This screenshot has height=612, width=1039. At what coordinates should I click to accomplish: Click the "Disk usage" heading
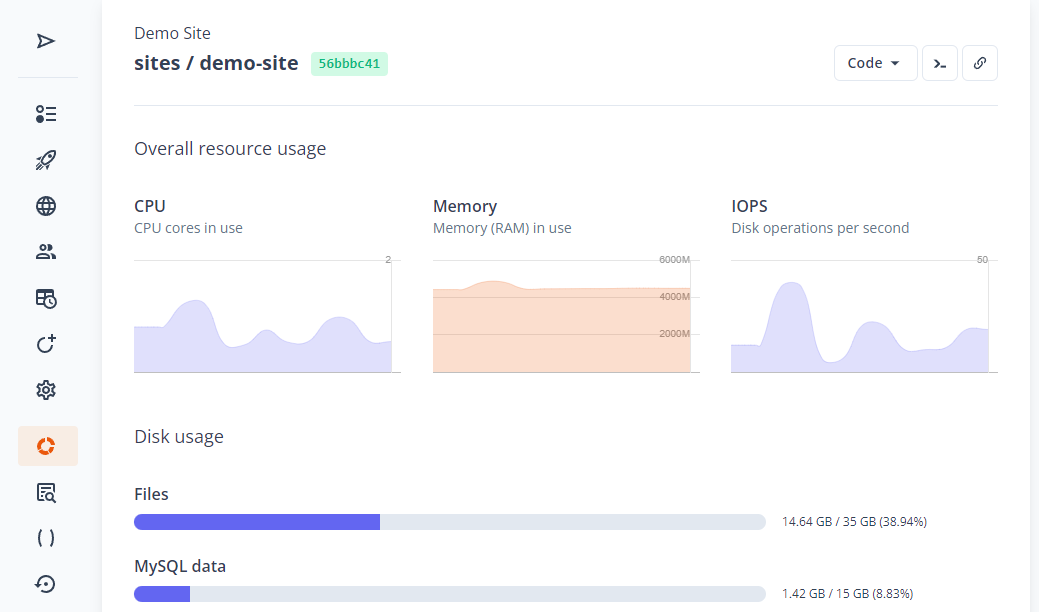tap(179, 436)
